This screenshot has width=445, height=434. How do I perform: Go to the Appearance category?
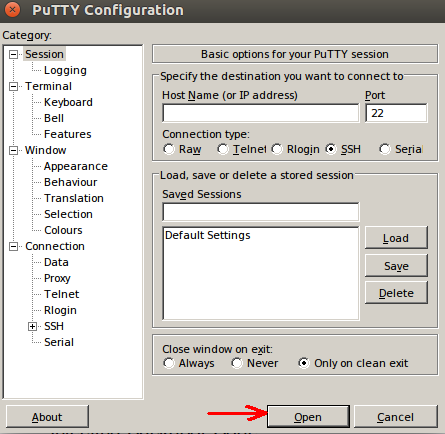tap(76, 166)
